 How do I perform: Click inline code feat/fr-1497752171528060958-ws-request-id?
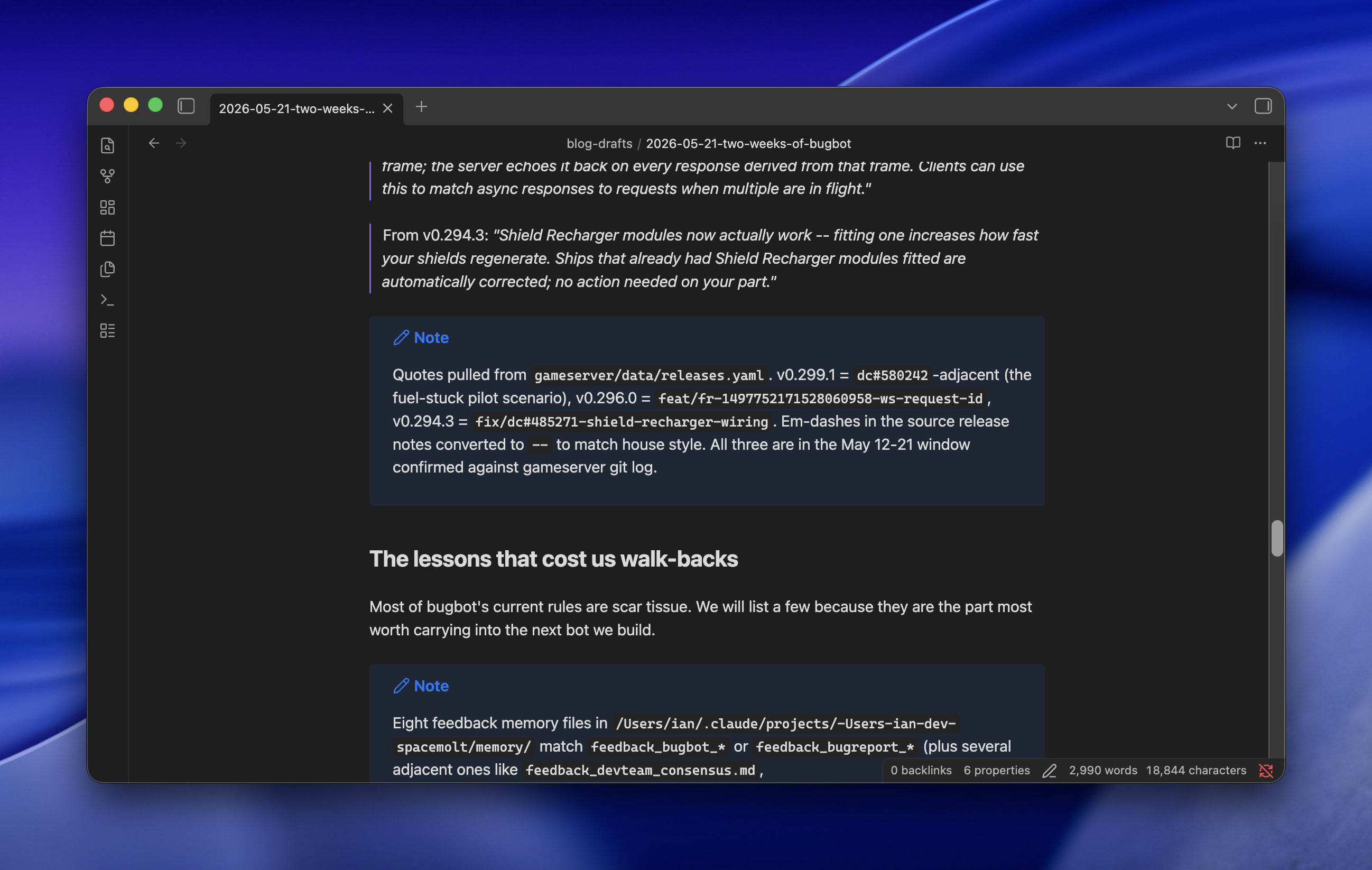pos(820,399)
